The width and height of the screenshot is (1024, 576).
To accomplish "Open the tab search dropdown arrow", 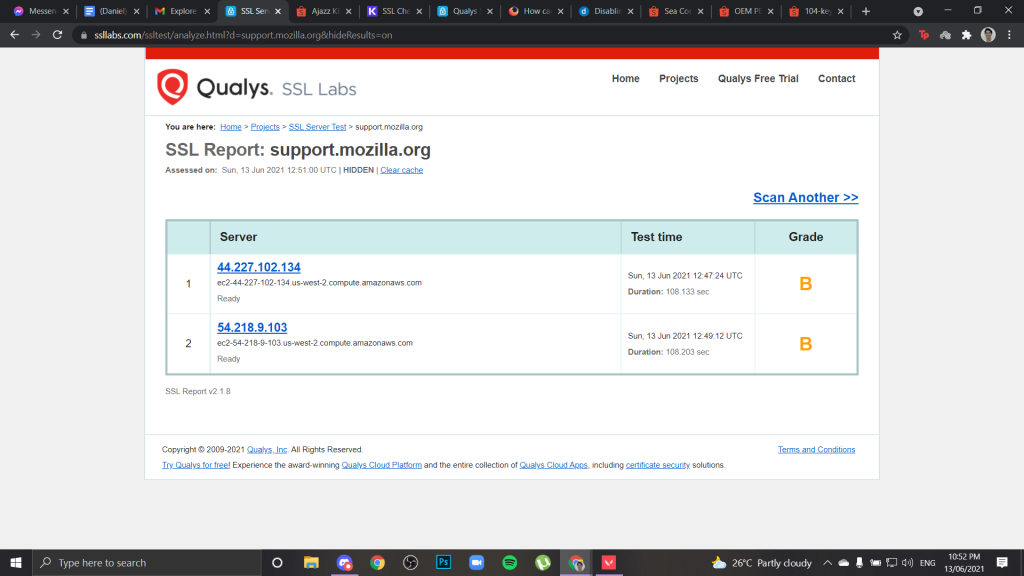I will click(x=918, y=11).
